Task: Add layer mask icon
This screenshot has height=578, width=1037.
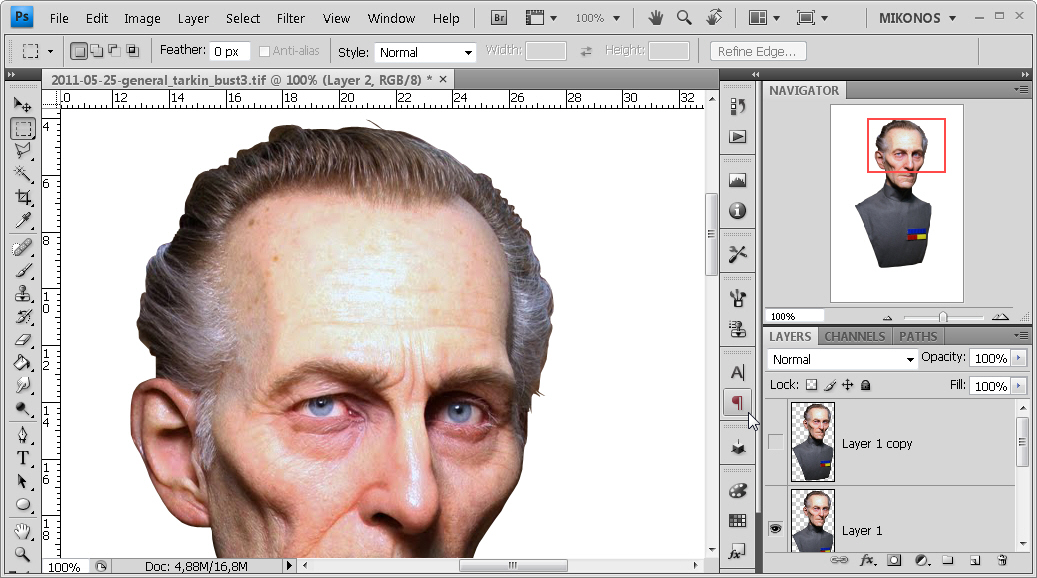Action: (894, 560)
